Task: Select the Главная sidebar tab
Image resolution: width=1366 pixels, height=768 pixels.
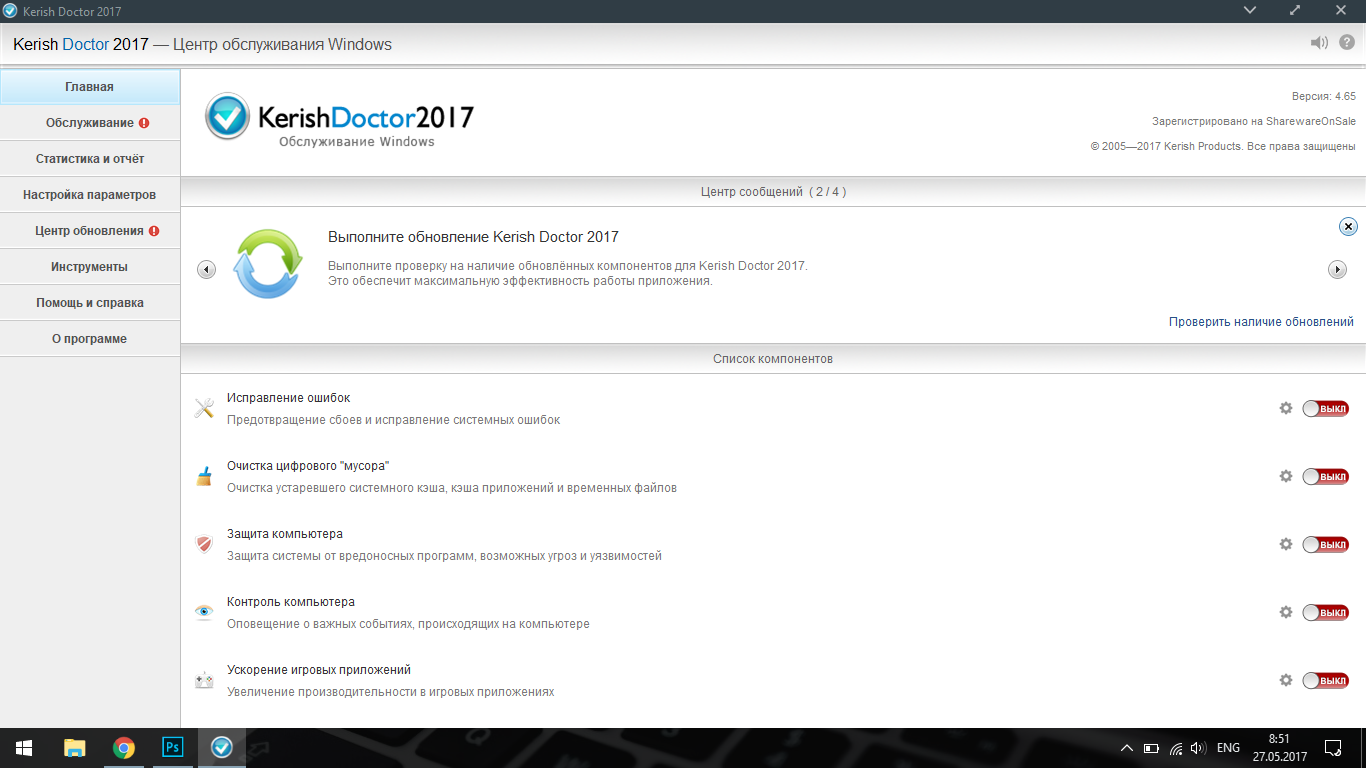Action: tap(90, 87)
